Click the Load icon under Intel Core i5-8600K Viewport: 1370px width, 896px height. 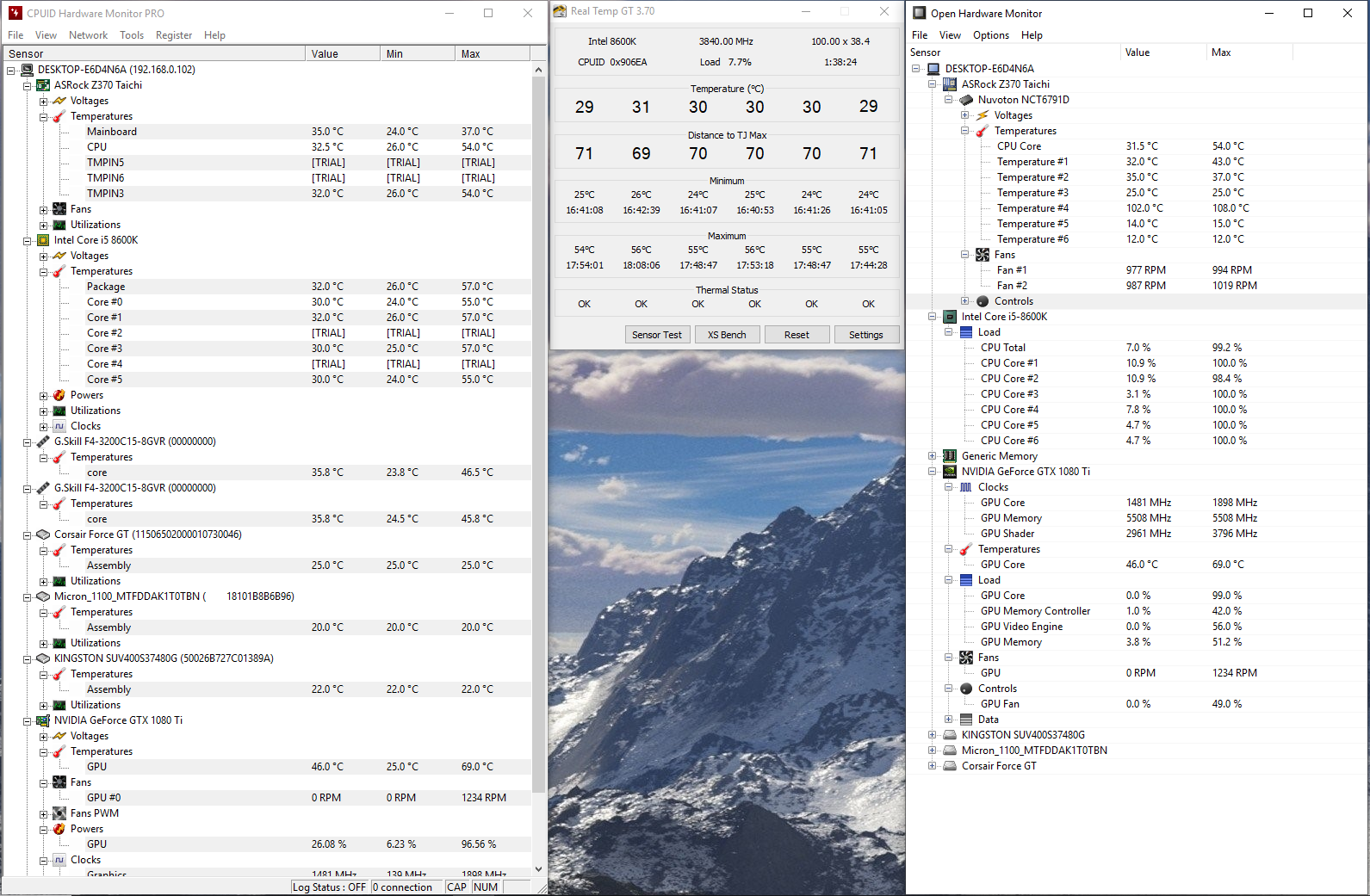point(966,332)
